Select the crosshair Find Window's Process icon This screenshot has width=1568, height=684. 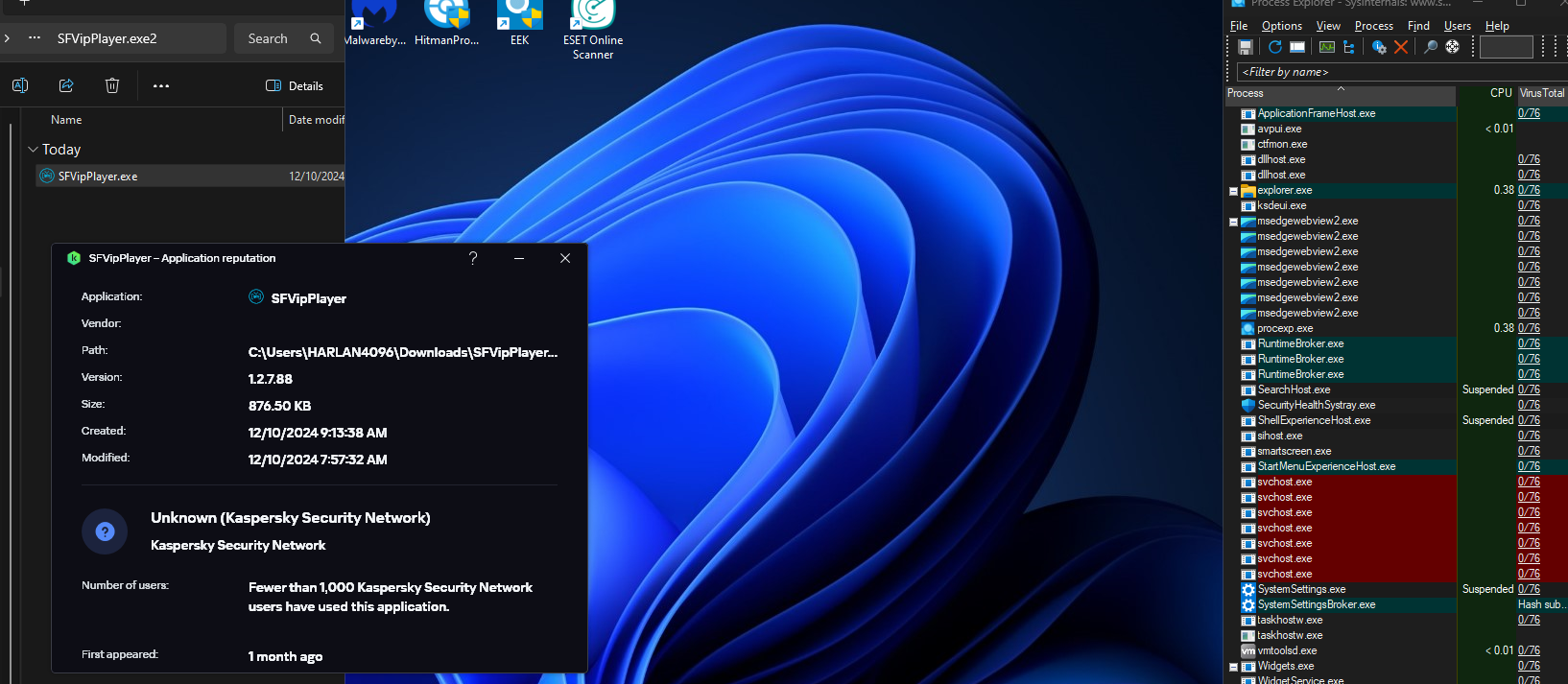[x=1453, y=47]
